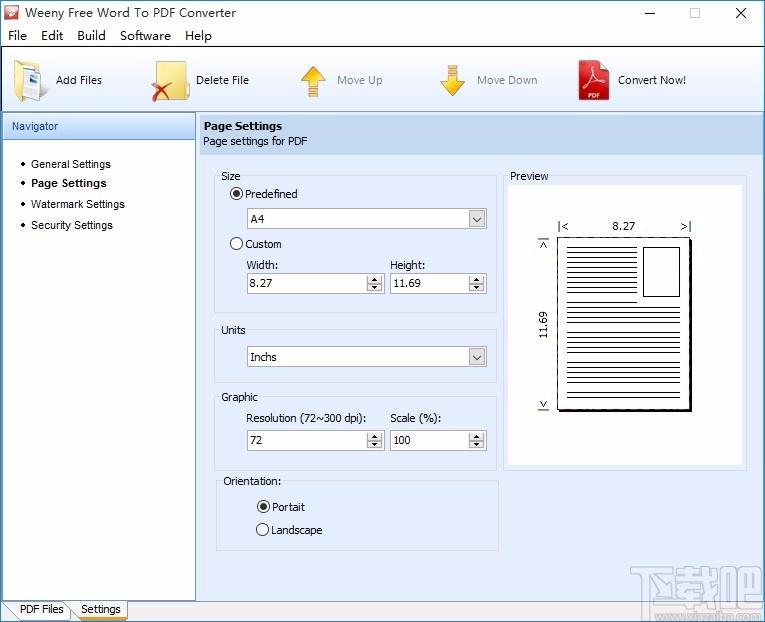Switch to the Settings tab
This screenshot has height=622, width=765.
pyautogui.click(x=101, y=609)
